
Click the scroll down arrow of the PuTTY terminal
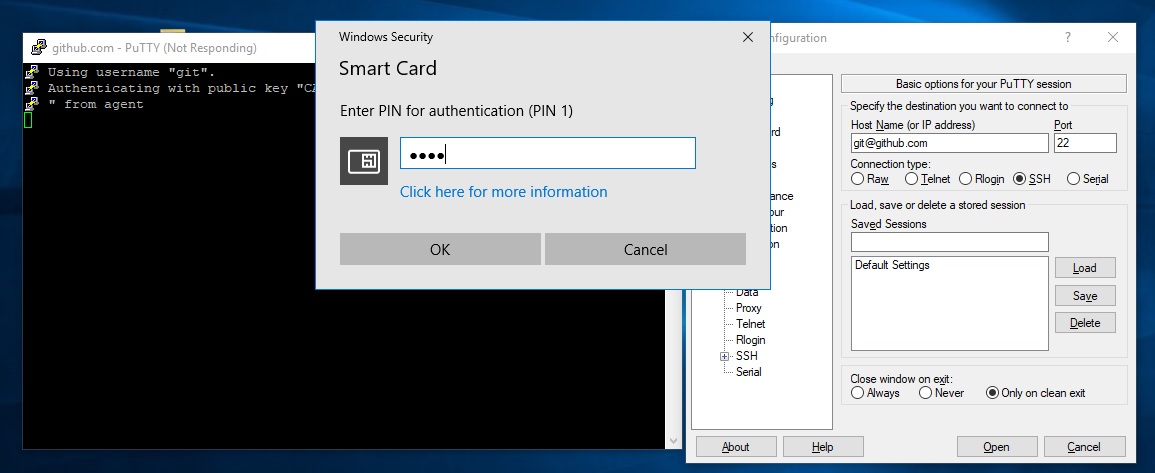673,441
